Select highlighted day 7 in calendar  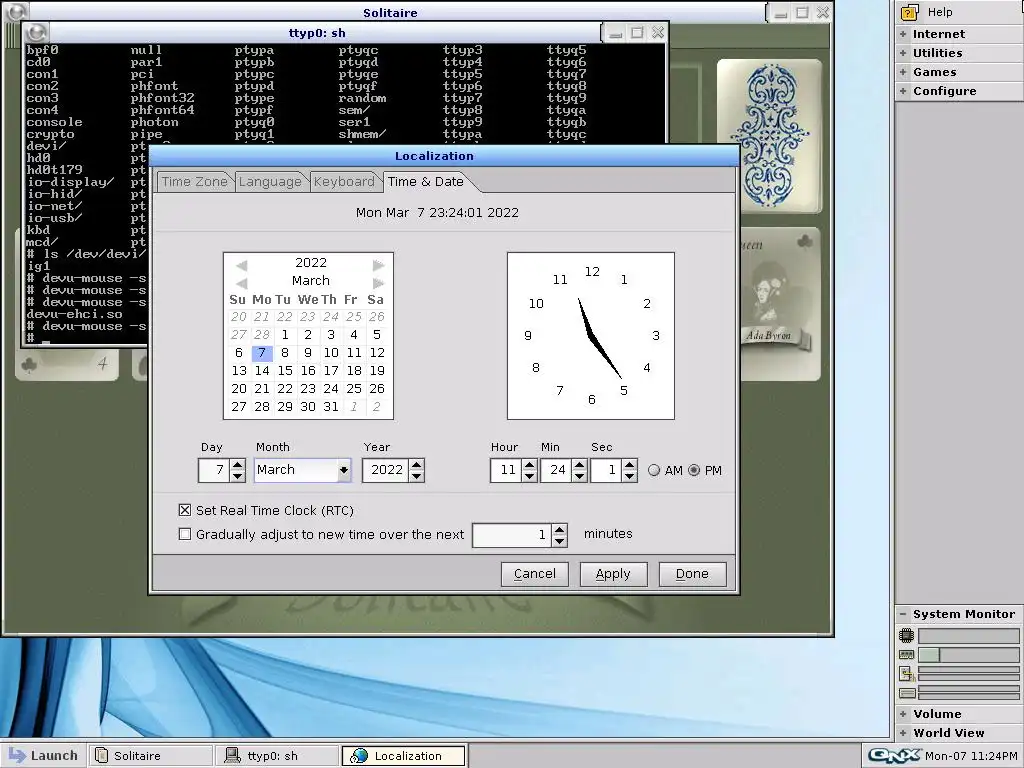(262, 353)
